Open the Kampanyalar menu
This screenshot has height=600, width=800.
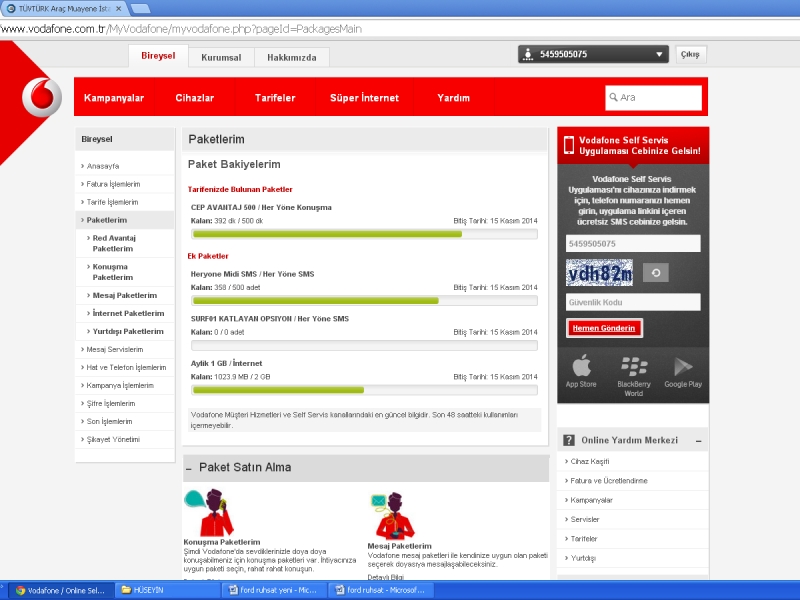pyautogui.click(x=114, y=97)
